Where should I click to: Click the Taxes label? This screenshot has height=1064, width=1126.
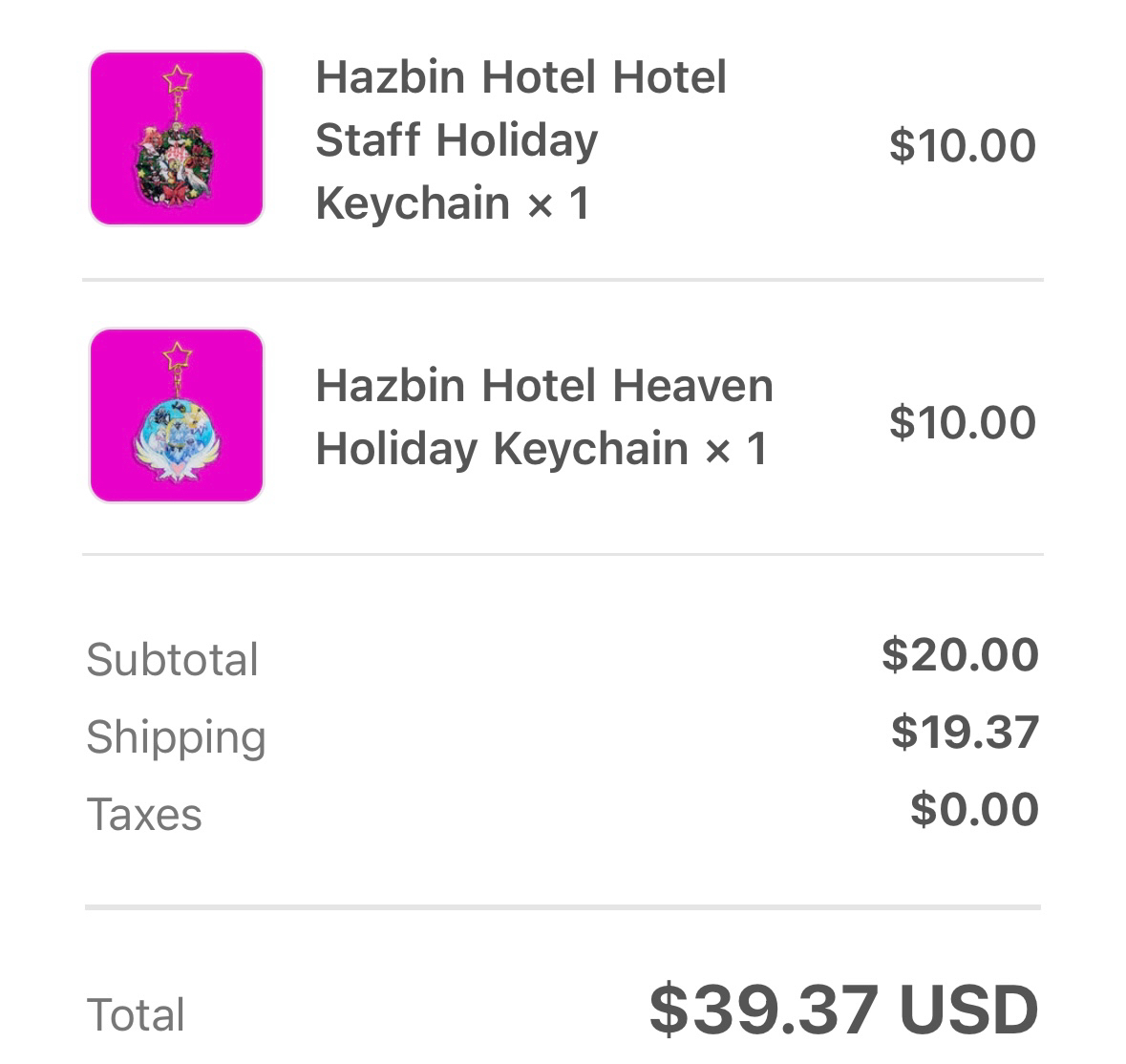144,815
